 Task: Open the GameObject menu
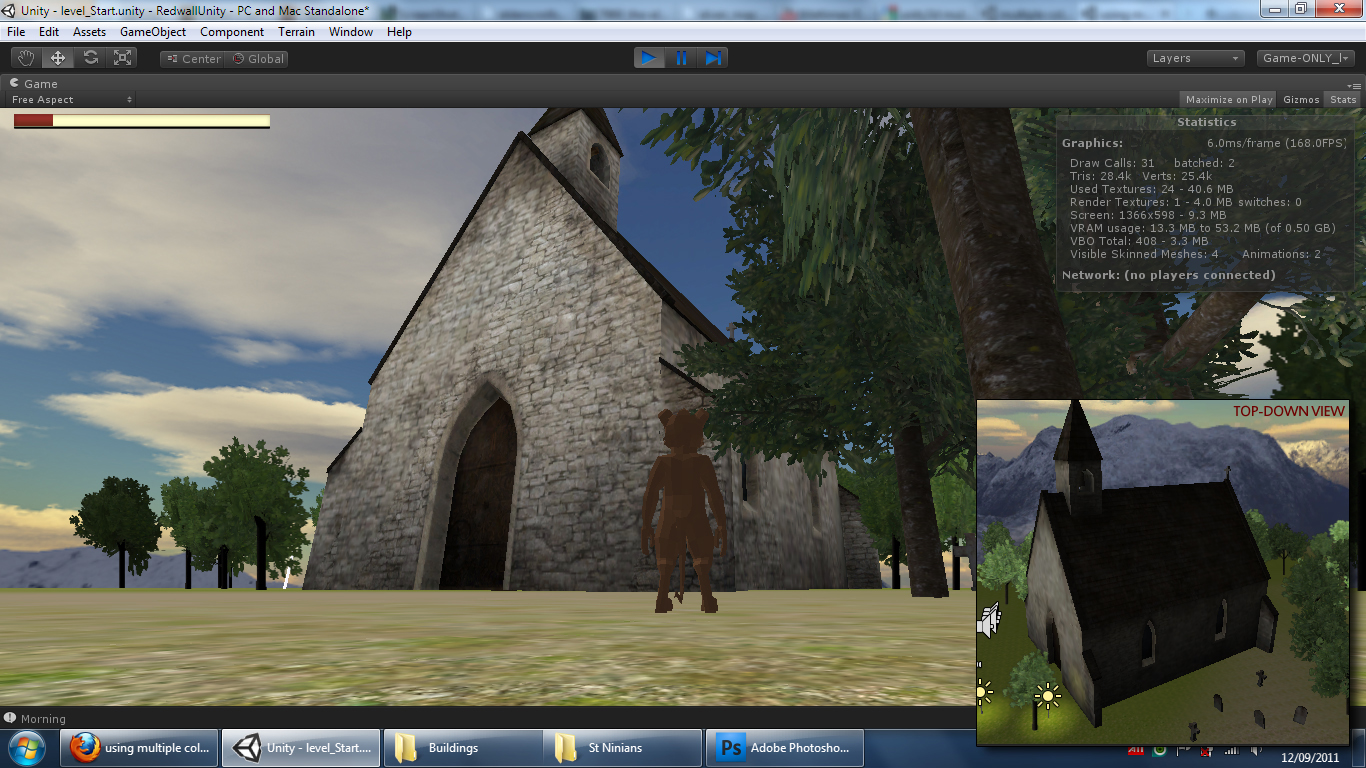153,32
